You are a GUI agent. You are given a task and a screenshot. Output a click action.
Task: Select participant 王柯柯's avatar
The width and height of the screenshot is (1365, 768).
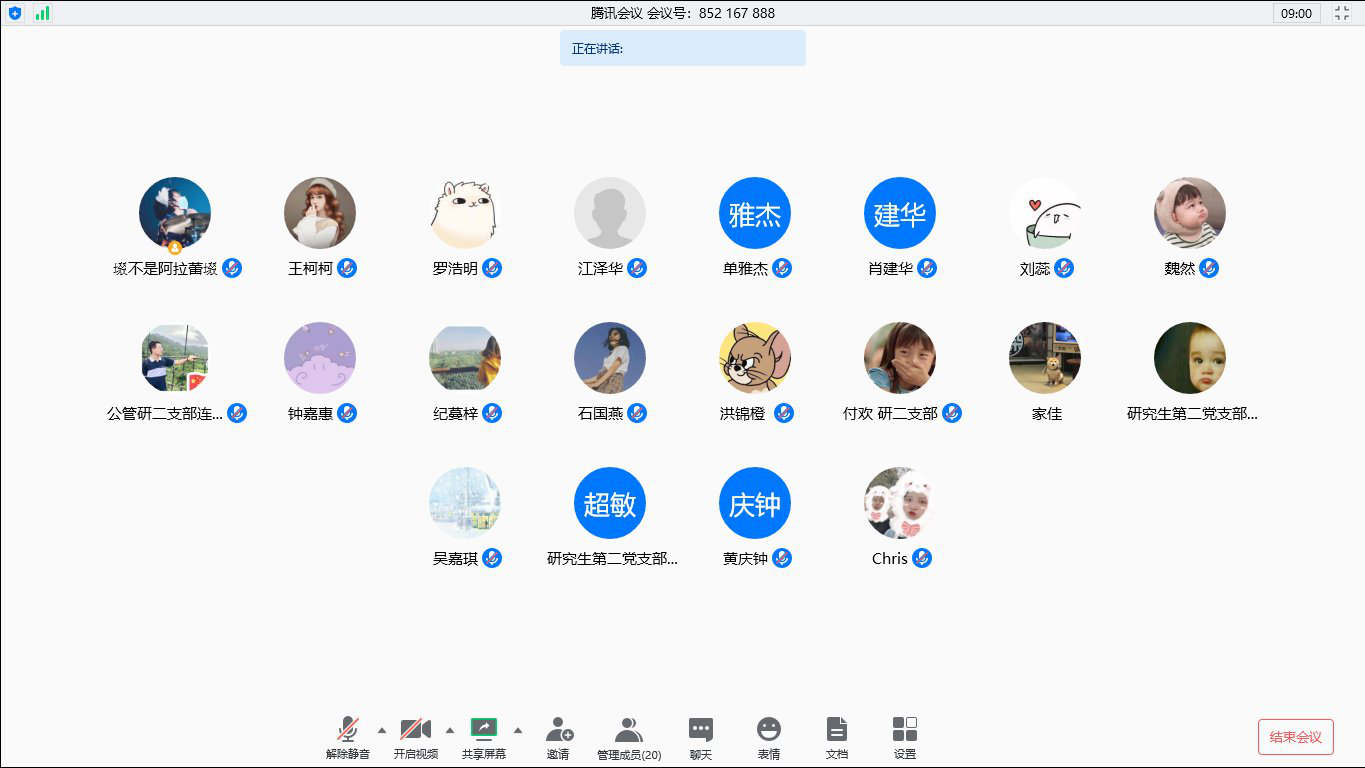(320, 213)
